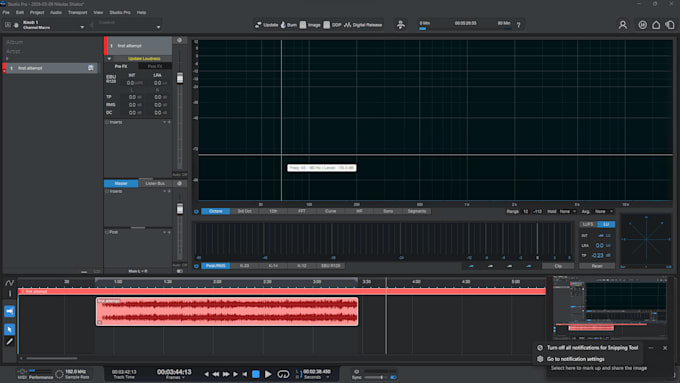Toggle the level meter power button
680x383 pixels.
pos(196,266)
